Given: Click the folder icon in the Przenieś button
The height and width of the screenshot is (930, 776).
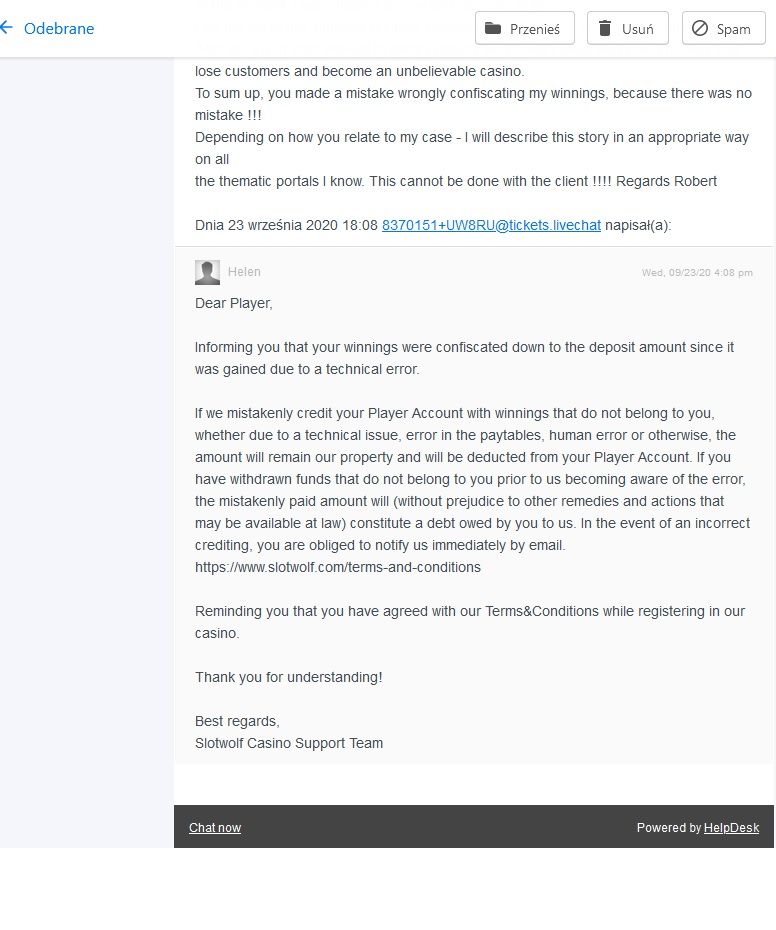Looking at the screenshot, I should tap(492, 28).
